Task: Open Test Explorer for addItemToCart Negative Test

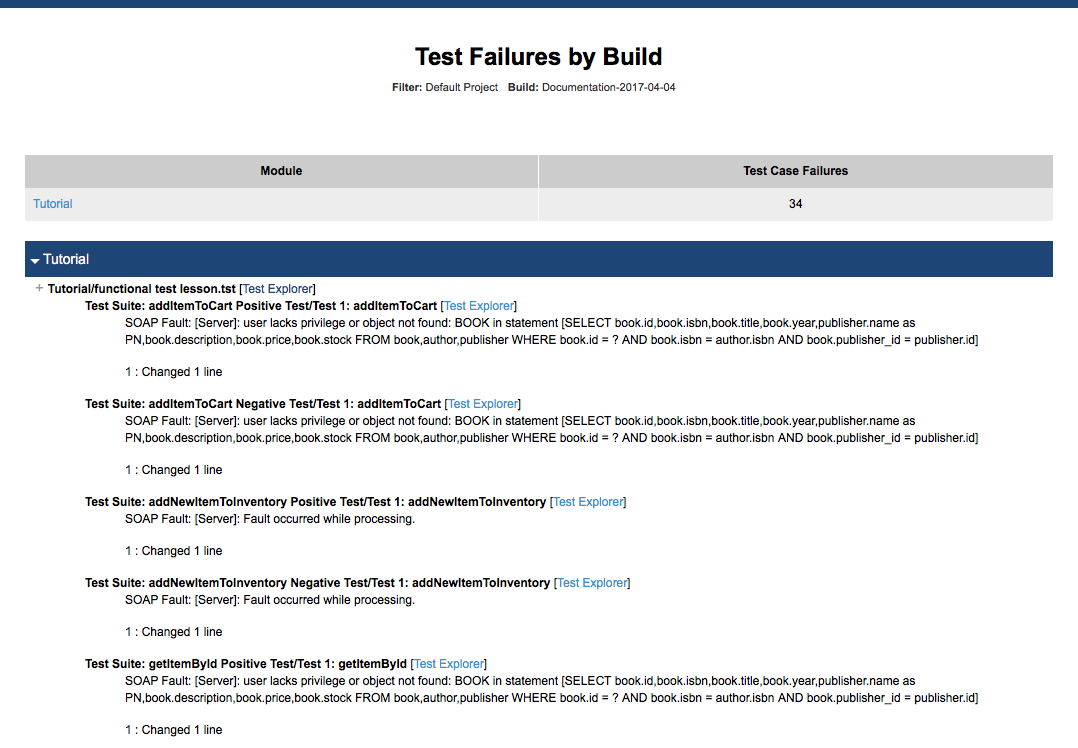Action: pyautogui.click(x=483, y=404)
